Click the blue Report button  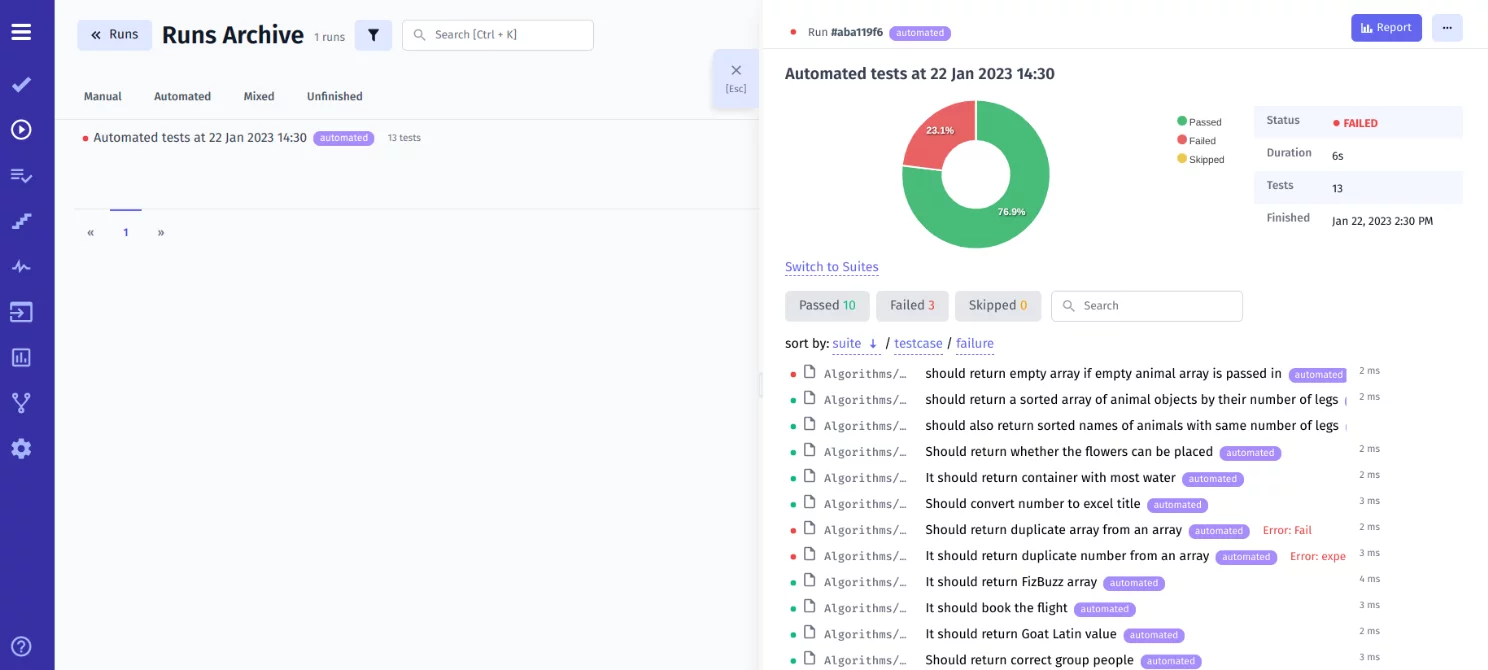1386,28
